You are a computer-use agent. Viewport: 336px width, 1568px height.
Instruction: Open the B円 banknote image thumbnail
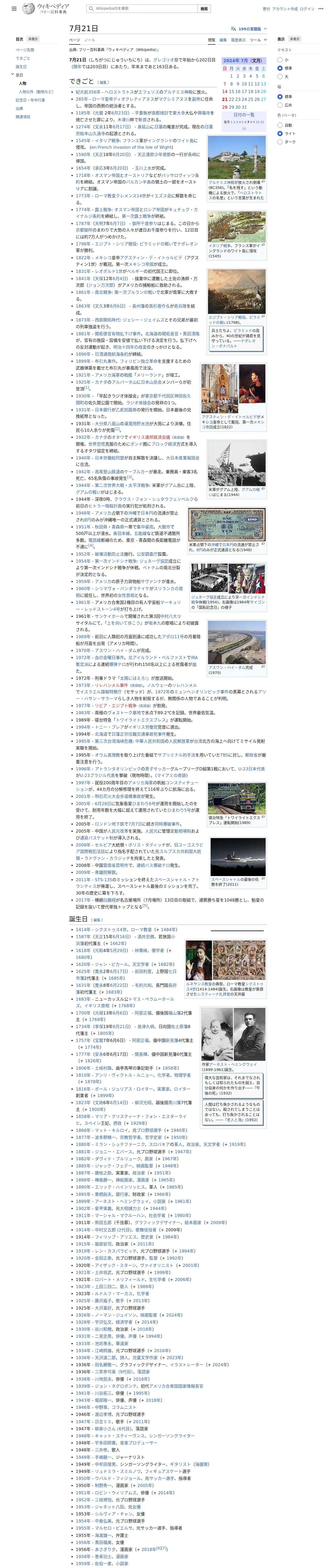pyautogui.click(x=227, y=525)
